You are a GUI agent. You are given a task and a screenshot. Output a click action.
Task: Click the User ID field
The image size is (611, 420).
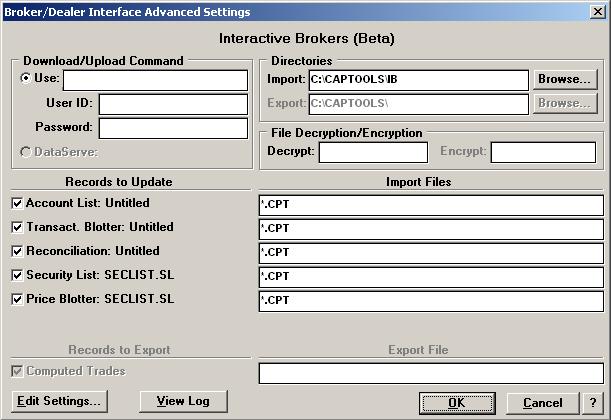[173, 104]
